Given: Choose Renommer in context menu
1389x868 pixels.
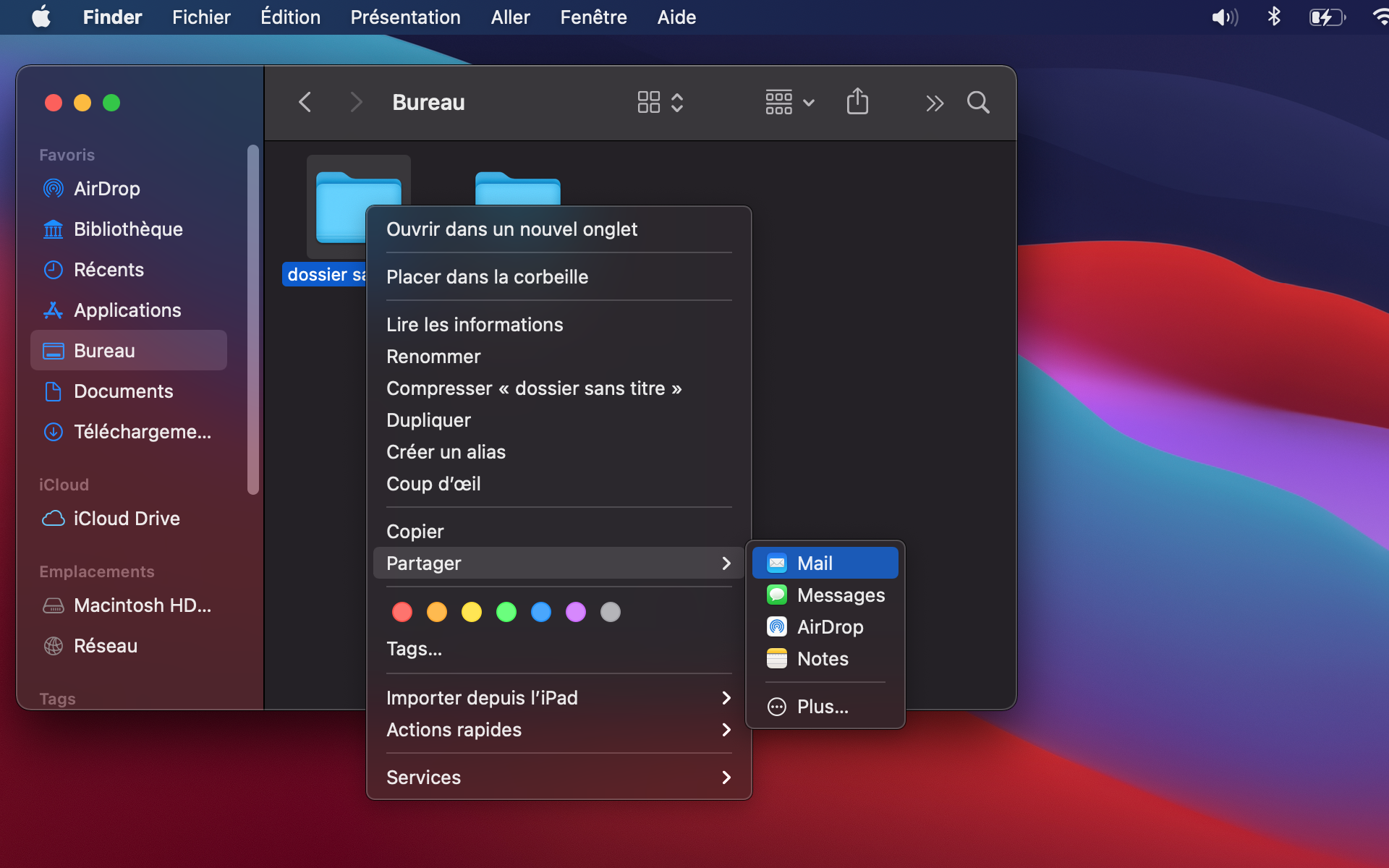Looking at the screenshot, I should [x=559, y=357].
